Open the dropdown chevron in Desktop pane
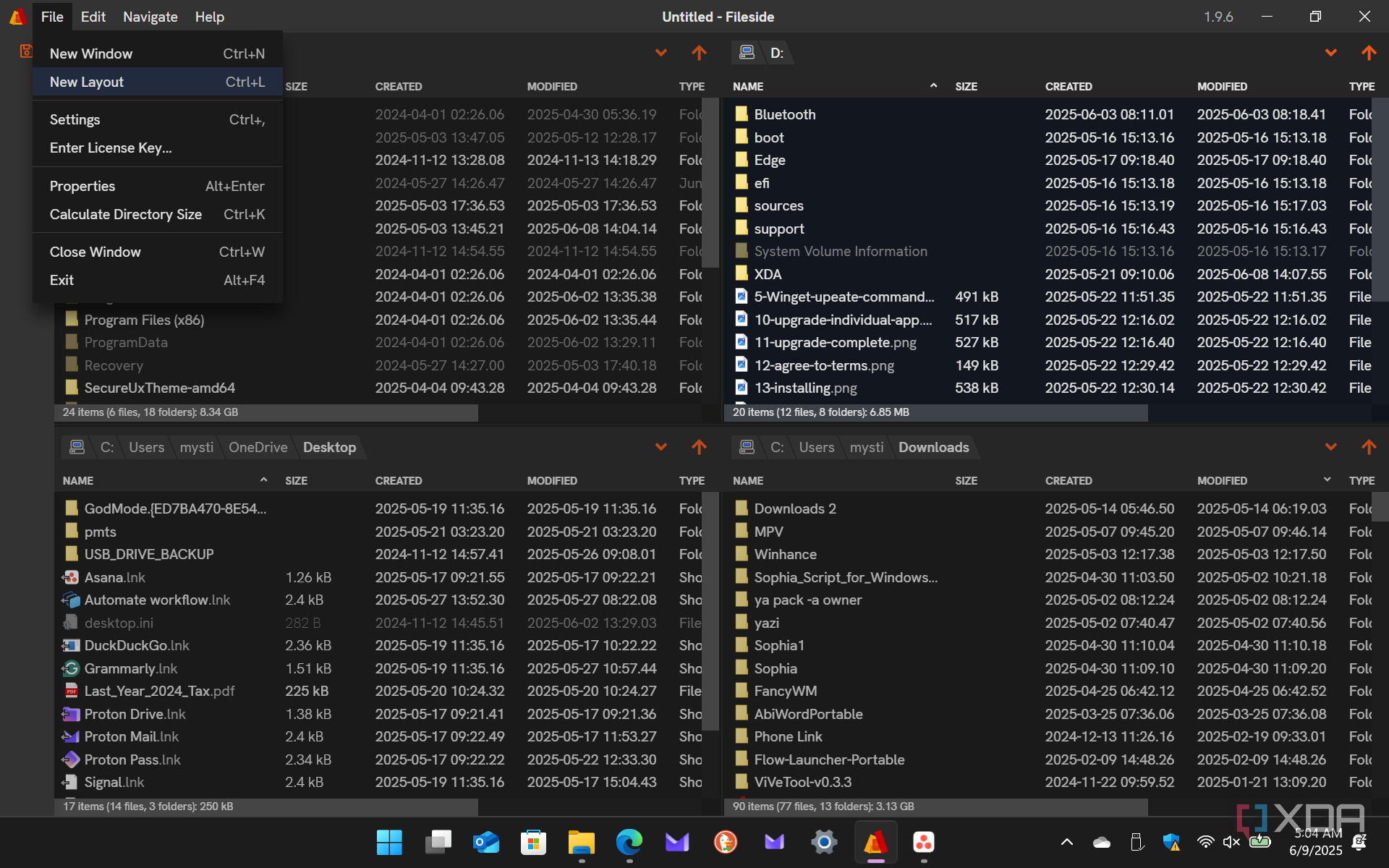 (660, 447)
